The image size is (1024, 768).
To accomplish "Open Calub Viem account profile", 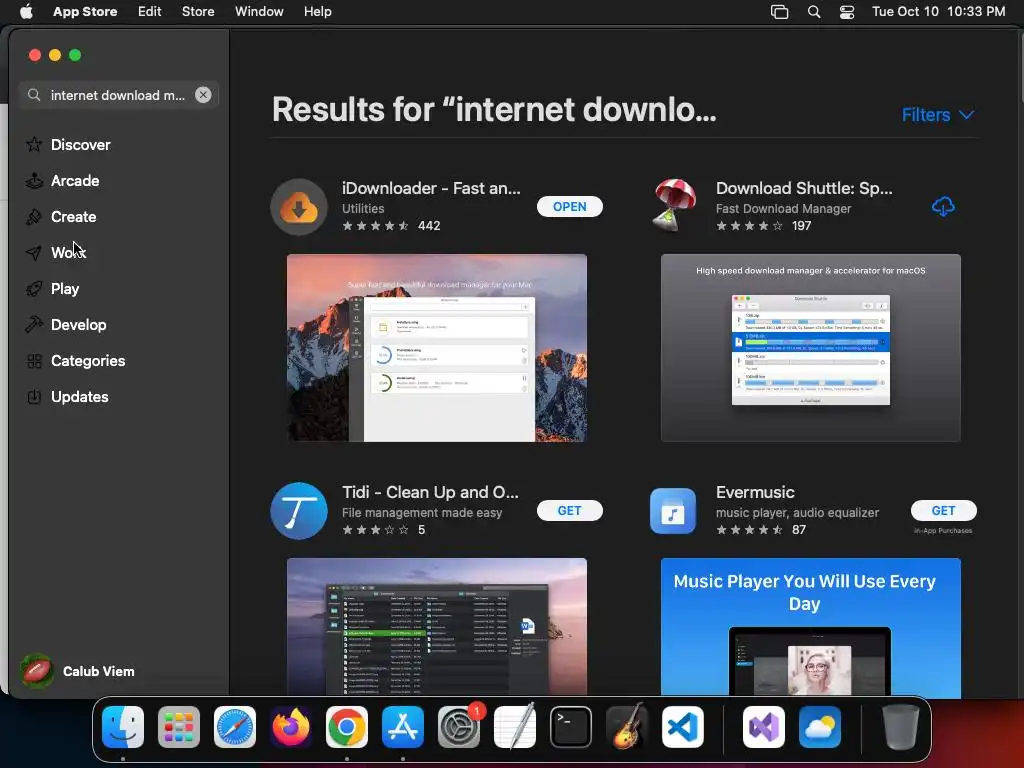I will (78, 671).
